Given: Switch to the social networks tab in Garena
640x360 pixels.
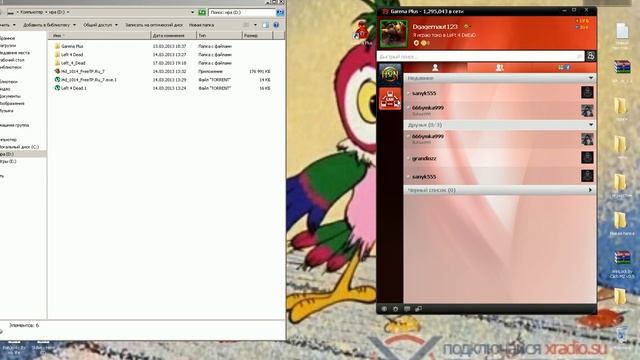Looking at the screenshot, I should point(564,68).
